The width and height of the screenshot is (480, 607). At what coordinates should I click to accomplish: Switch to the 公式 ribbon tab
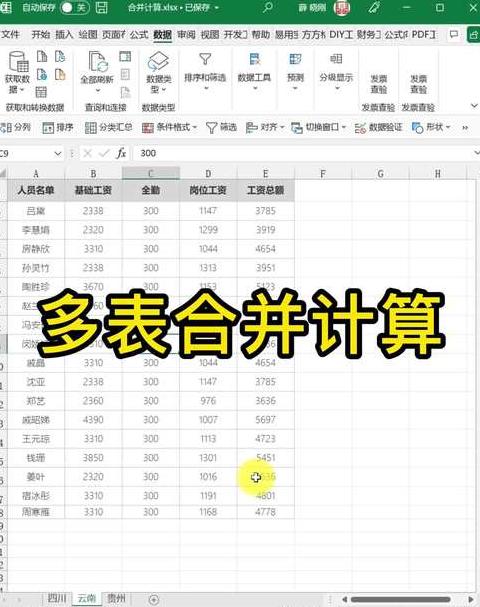point(139,35)
